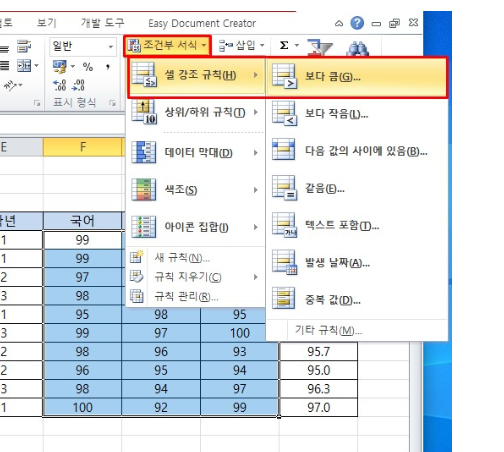Image resolution: width=504 pixels, height=452 pixels.
Task: Open the Easy Document Creator tab
Action: click(x=202, y=23)
